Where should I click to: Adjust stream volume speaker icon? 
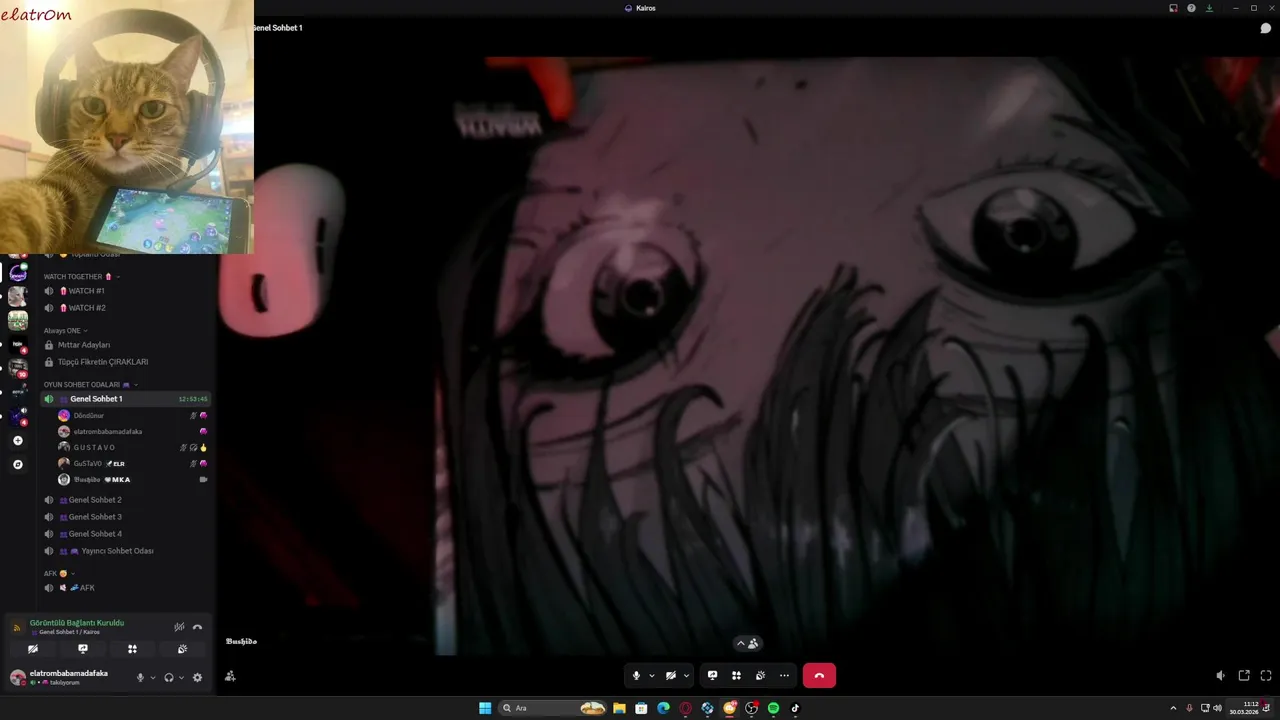(x=1220, y=676)
